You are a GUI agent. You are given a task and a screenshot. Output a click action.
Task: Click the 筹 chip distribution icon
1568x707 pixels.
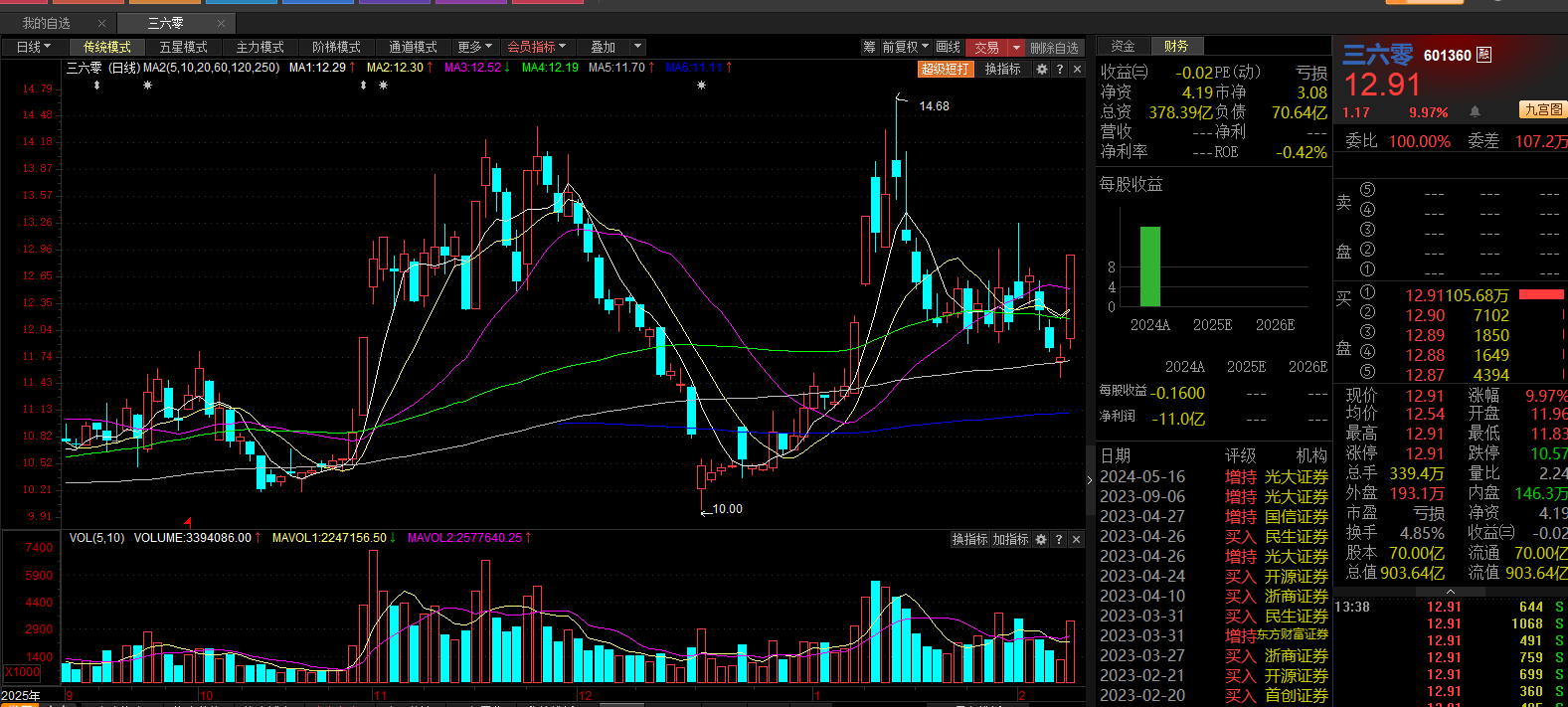tap(869, 47)
